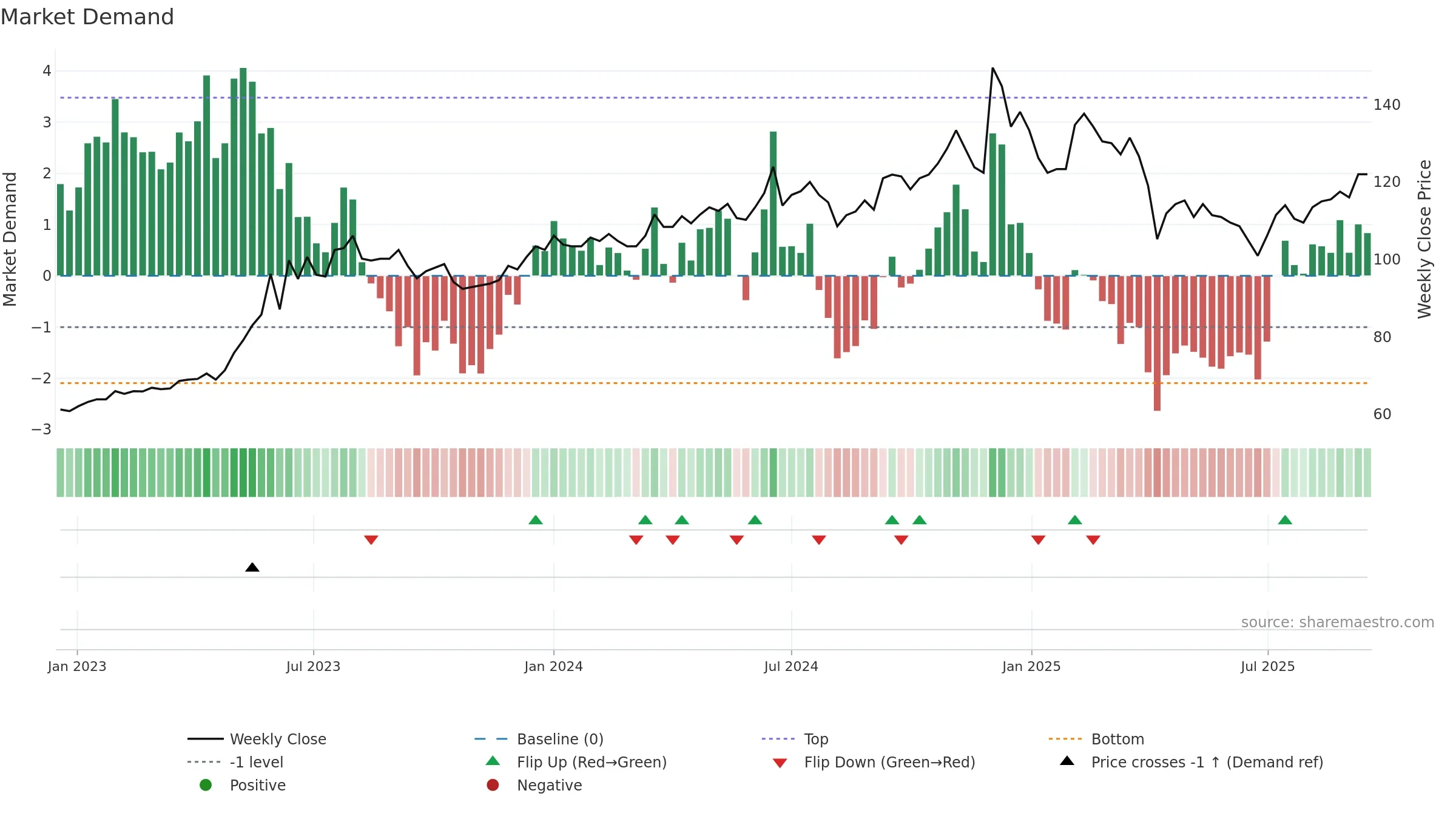The width and height of the screenshot is (1456, 819).
Task: Click the Market Demand y-axis title
Action: (x=10, y=239)
